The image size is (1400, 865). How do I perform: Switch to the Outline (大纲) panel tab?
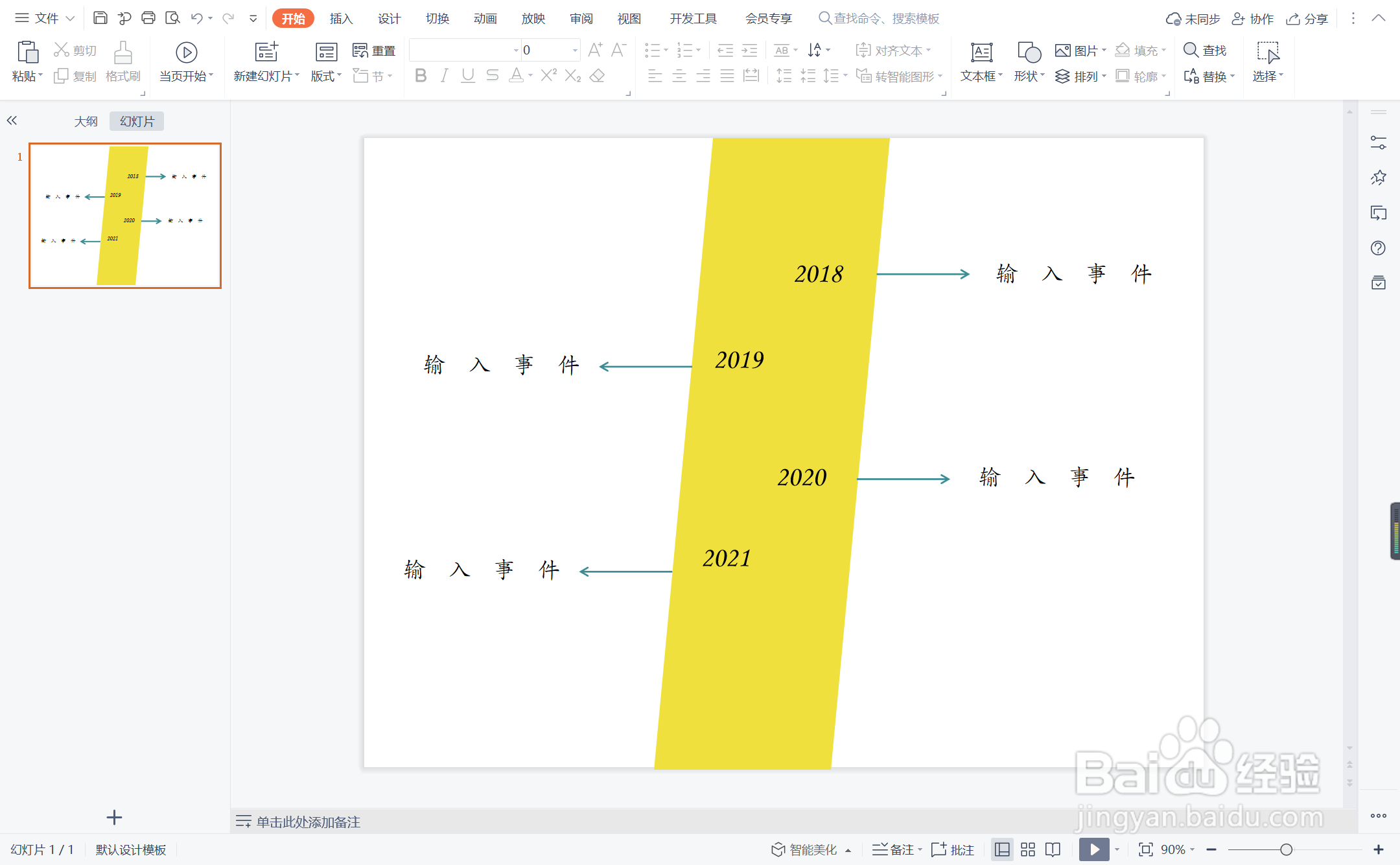(86, 121)
